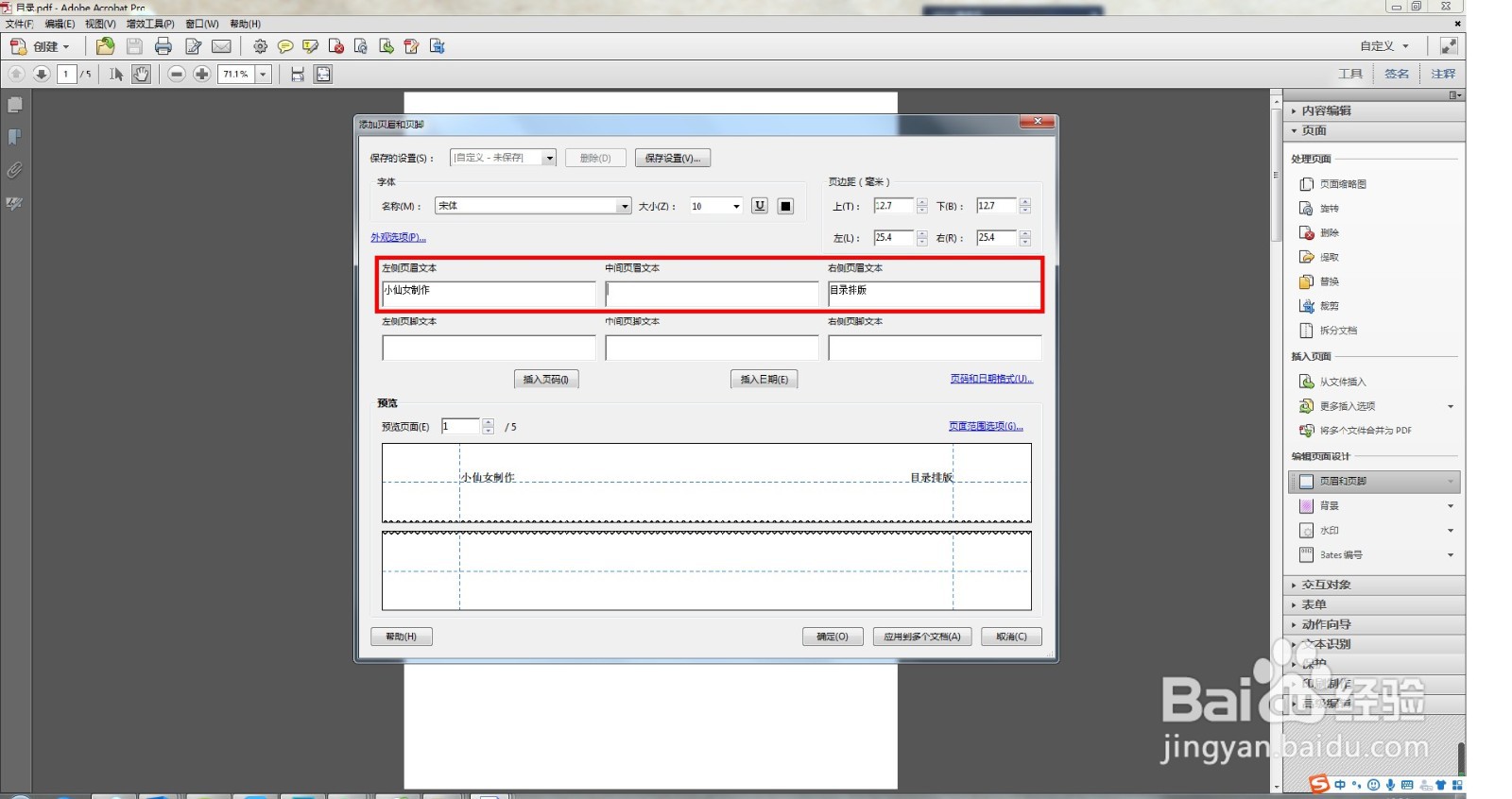This screenshot has height=799, width=1512.
Task: Click the Email envelope icon
Action: (221, 46)
